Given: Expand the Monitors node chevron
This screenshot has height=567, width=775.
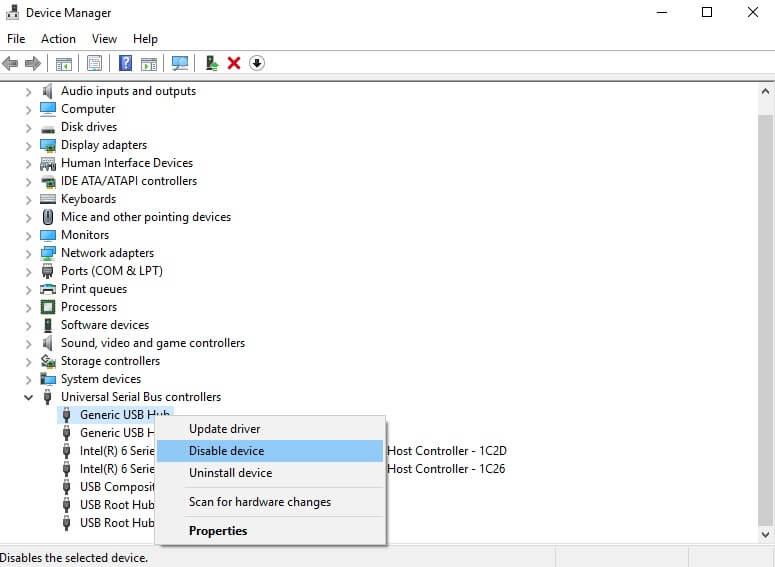Looking at the screenshot, I should coord(28,236).
